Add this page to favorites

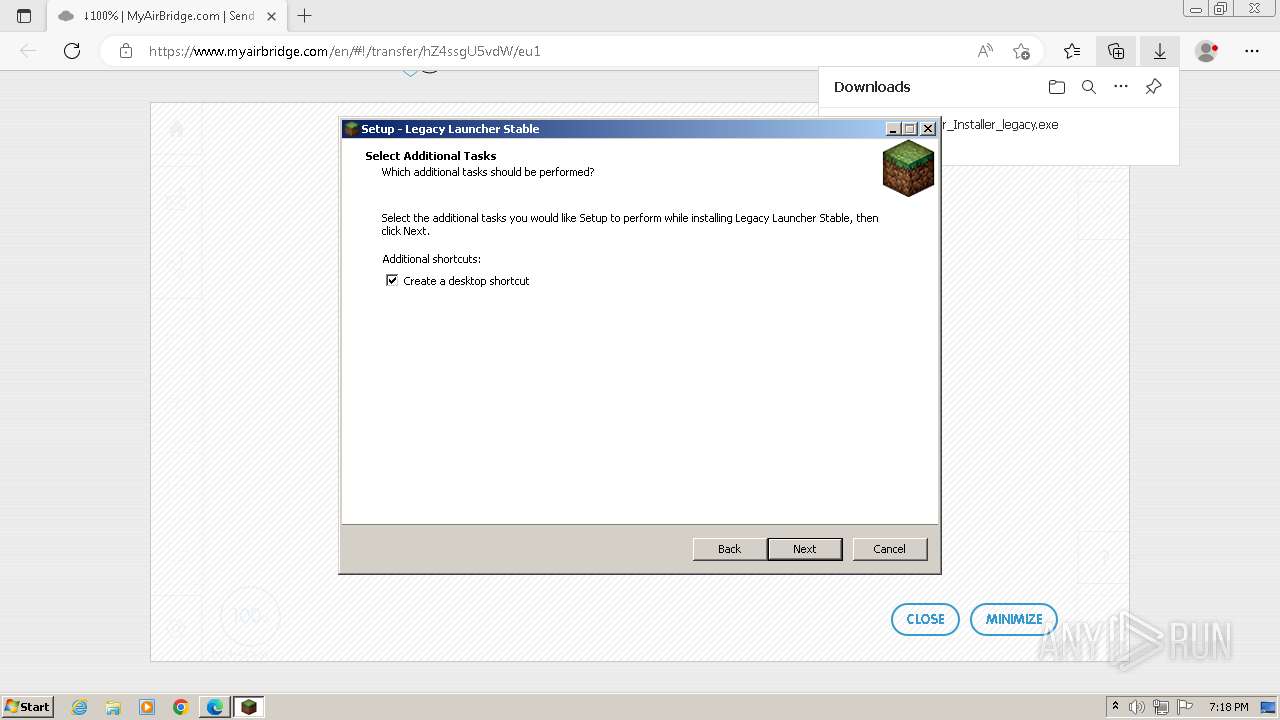point(1021,51)
